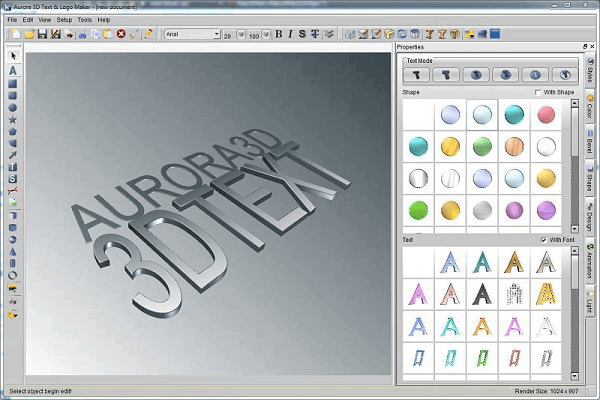This screenshot has width=600, height=400.
Task: Open the Arial font dropdown
Action: (x=217, y=34)
